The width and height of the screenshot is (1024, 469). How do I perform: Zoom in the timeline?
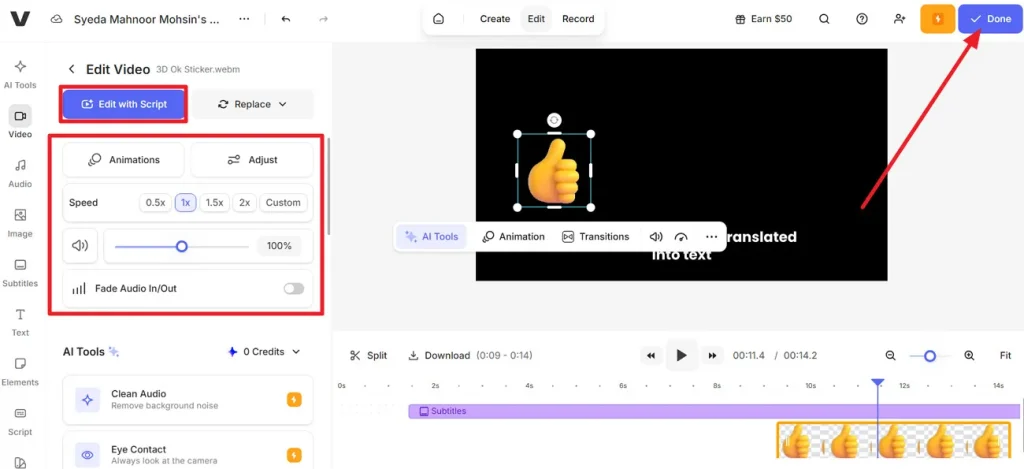[969, 355]
